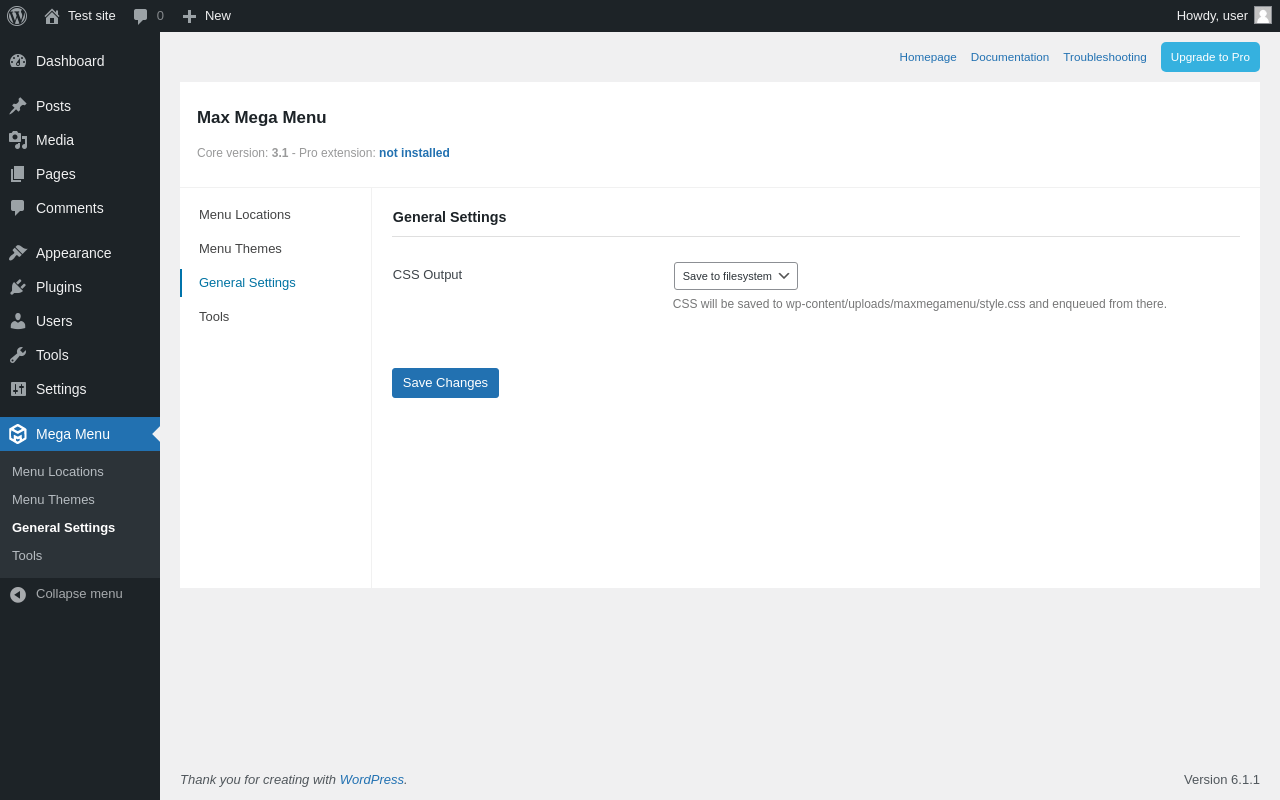
Task: Open the Documentation link
Action: [1010, 57]
